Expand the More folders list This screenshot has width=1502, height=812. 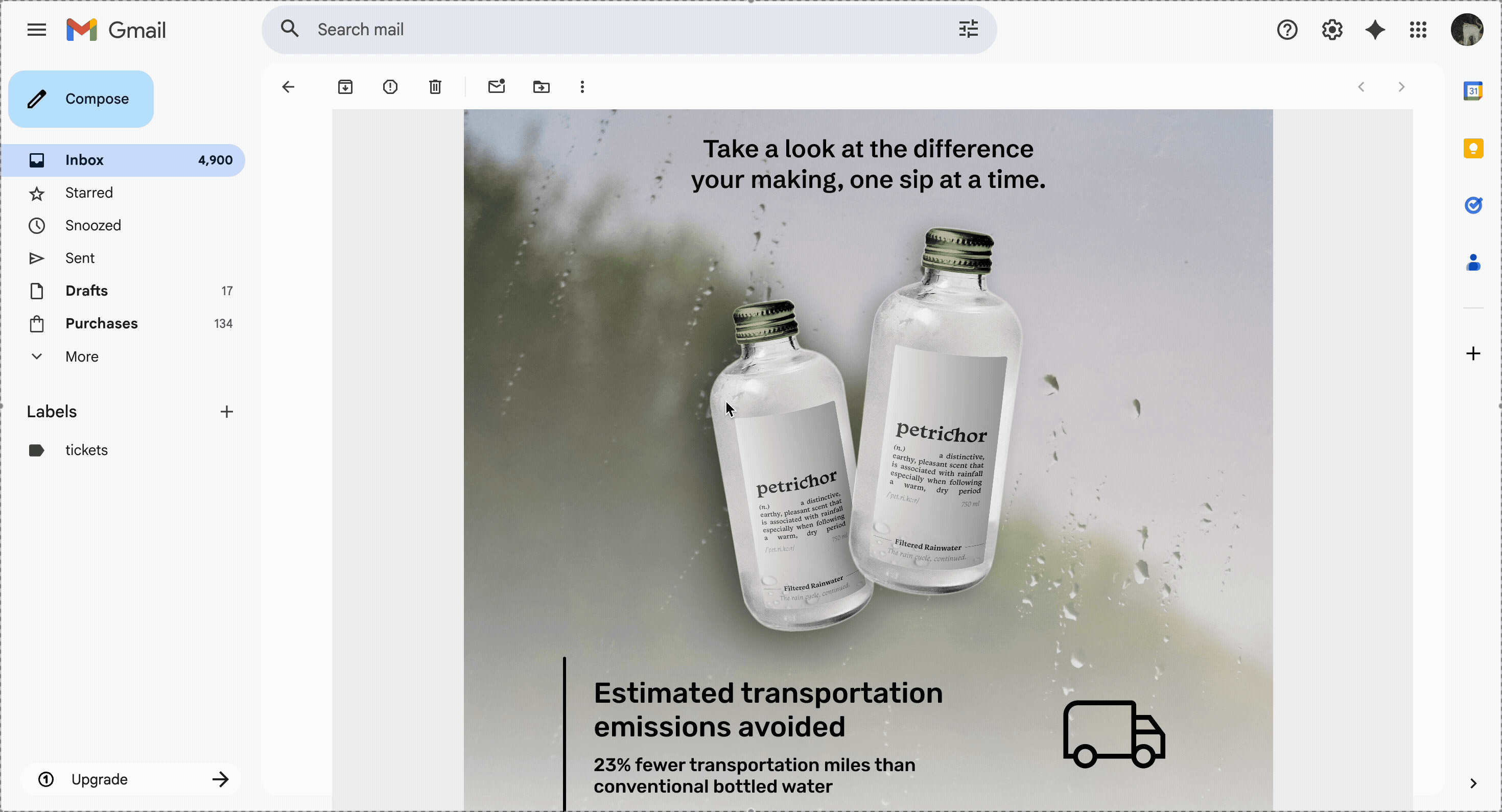(123, 356)
